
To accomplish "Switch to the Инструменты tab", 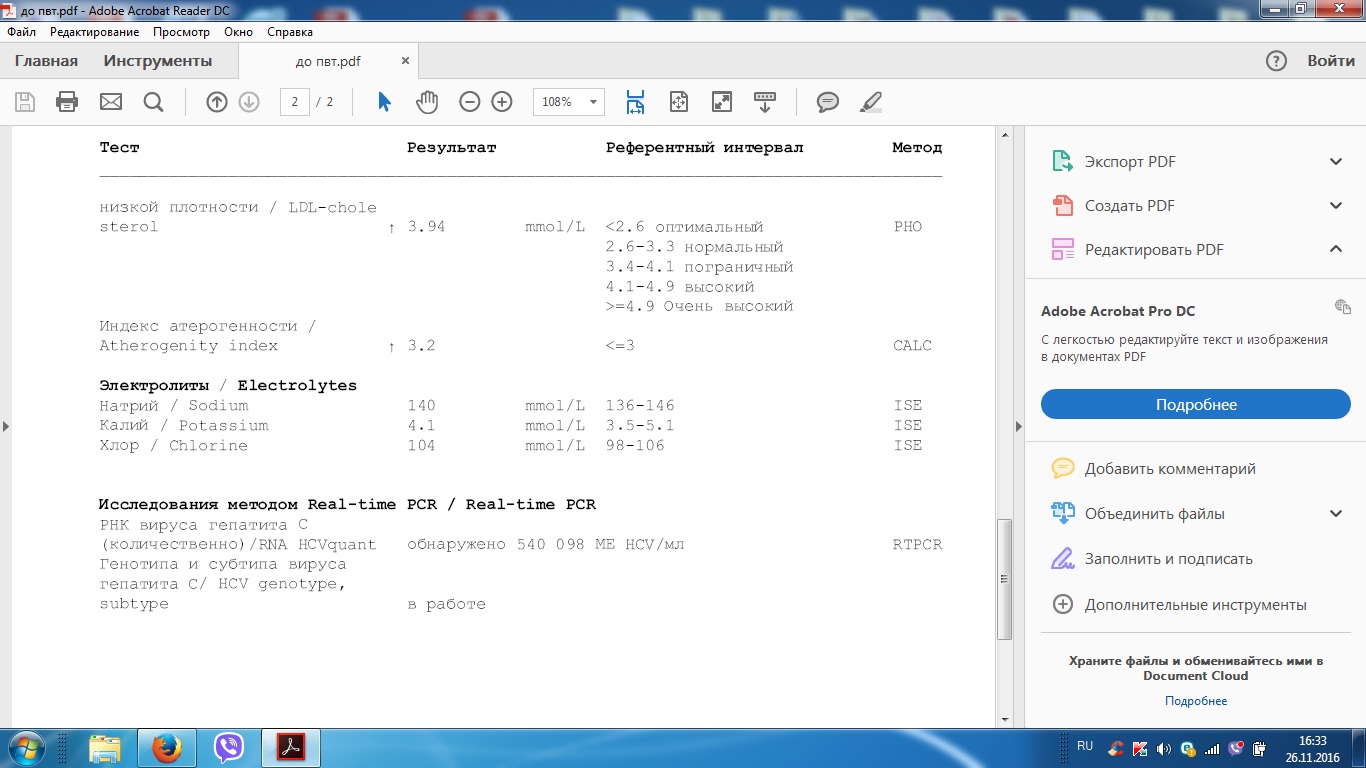I will [158, 61].
